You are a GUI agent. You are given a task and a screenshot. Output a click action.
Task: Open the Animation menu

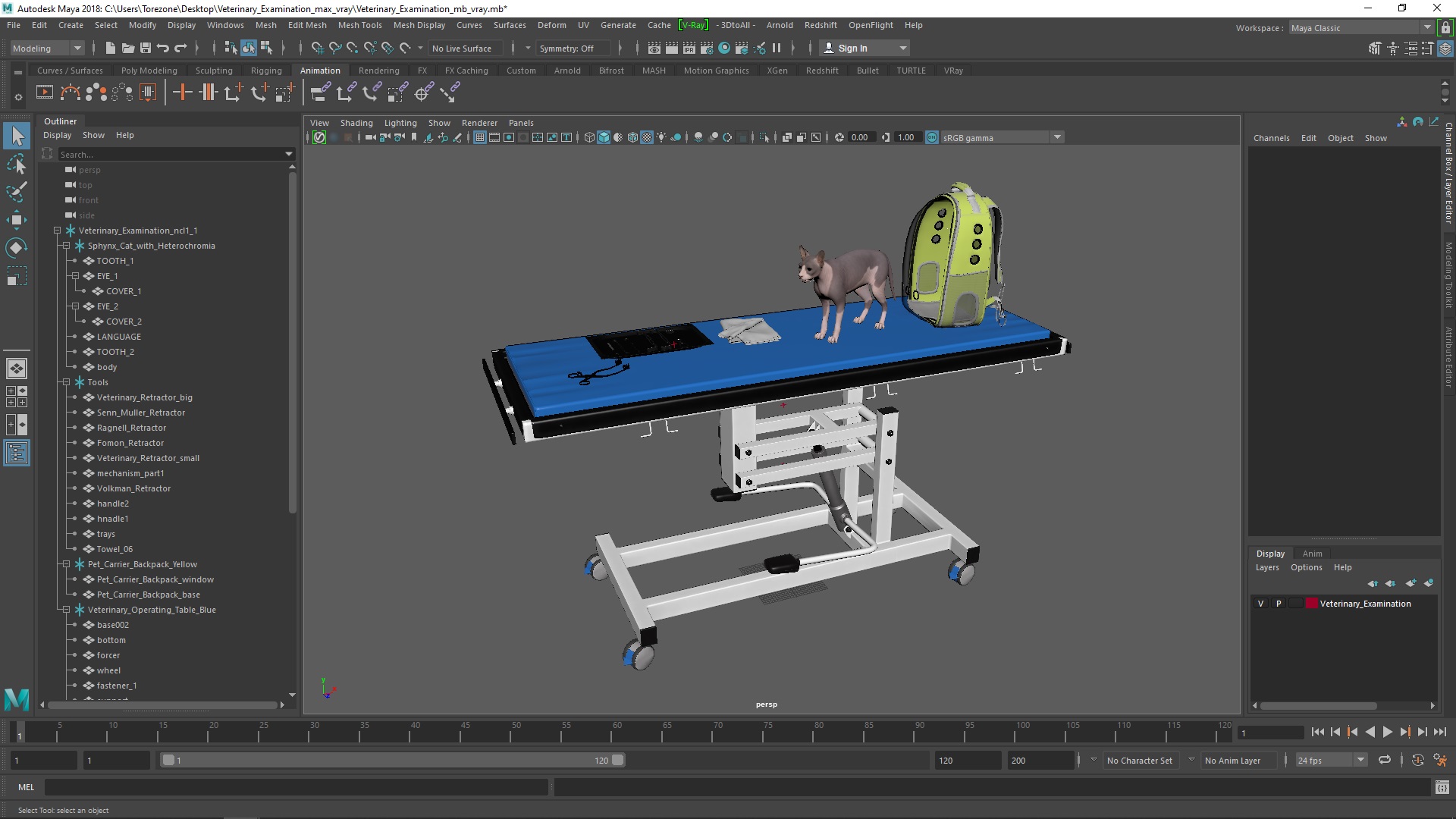(x=320, y=70)
